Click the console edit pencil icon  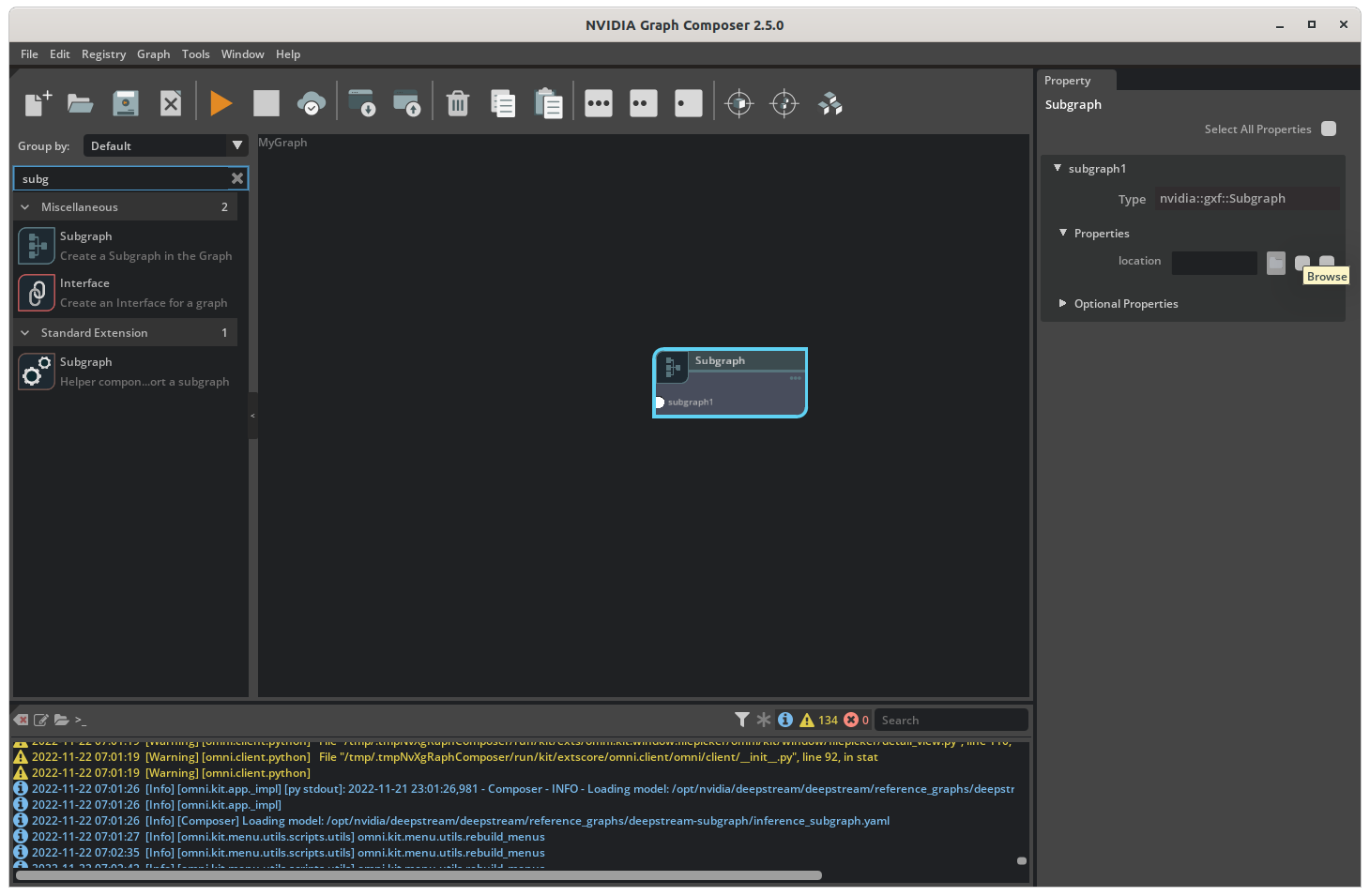41,720
